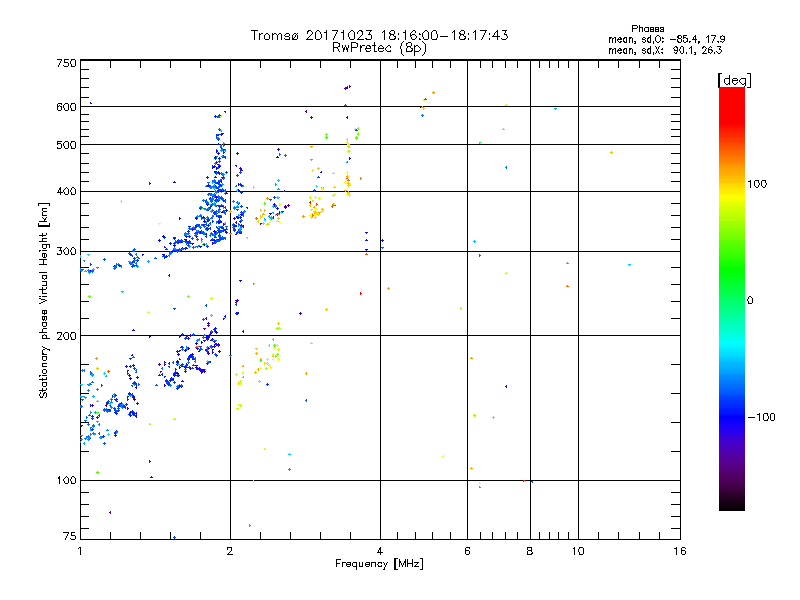Pick the black bottom of the colorbar
800x600 pixels.
(731, 506)
